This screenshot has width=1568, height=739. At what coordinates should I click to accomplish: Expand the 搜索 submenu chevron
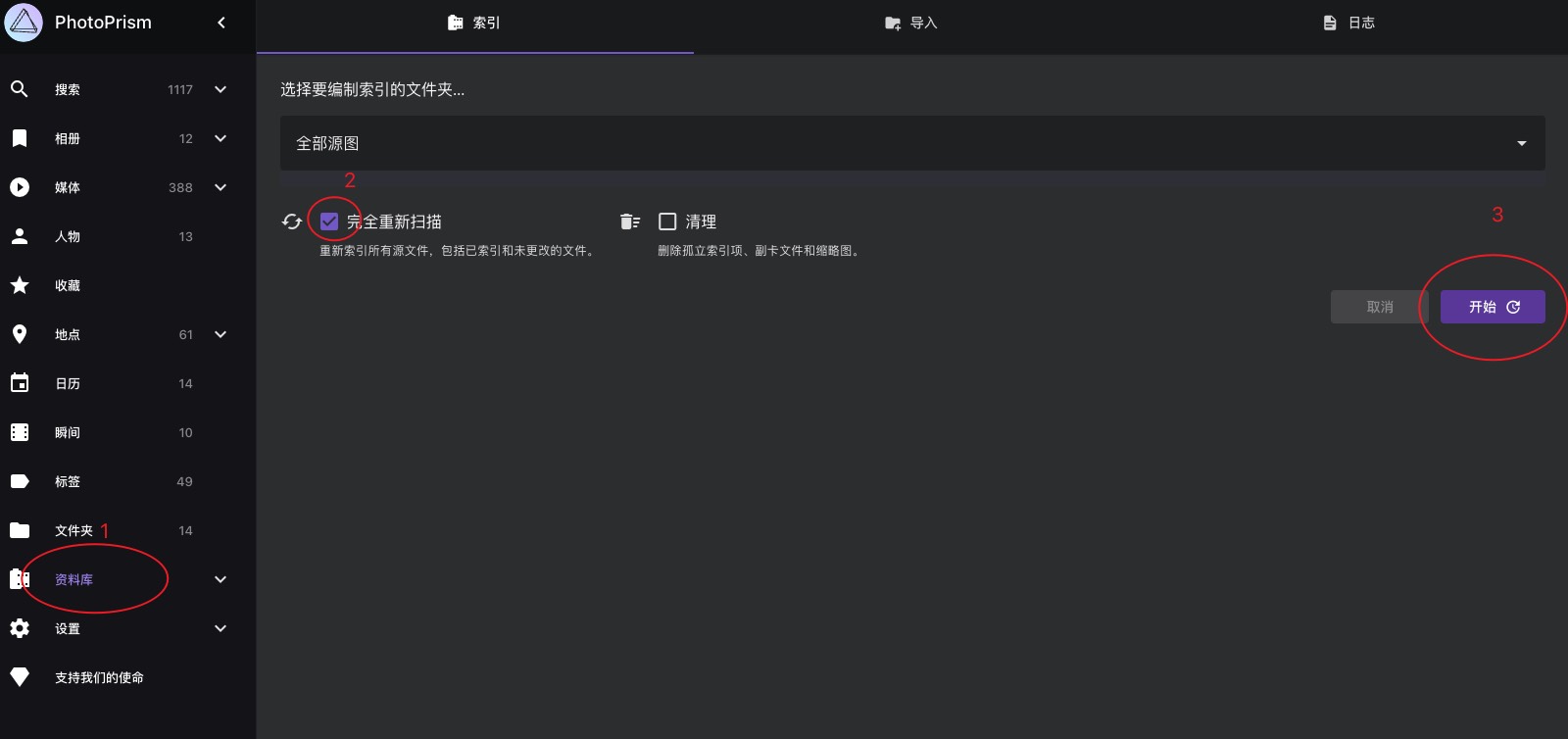pos(220,89)
